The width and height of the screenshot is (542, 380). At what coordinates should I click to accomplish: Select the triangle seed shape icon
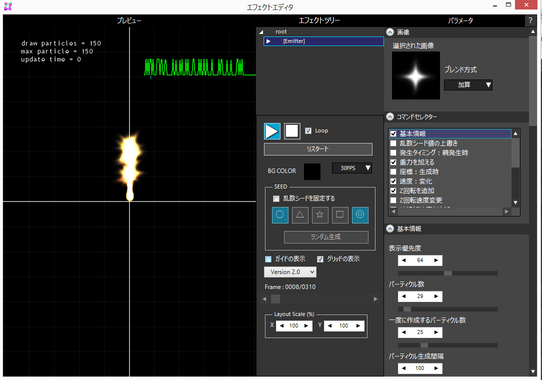tap(300, 215)
